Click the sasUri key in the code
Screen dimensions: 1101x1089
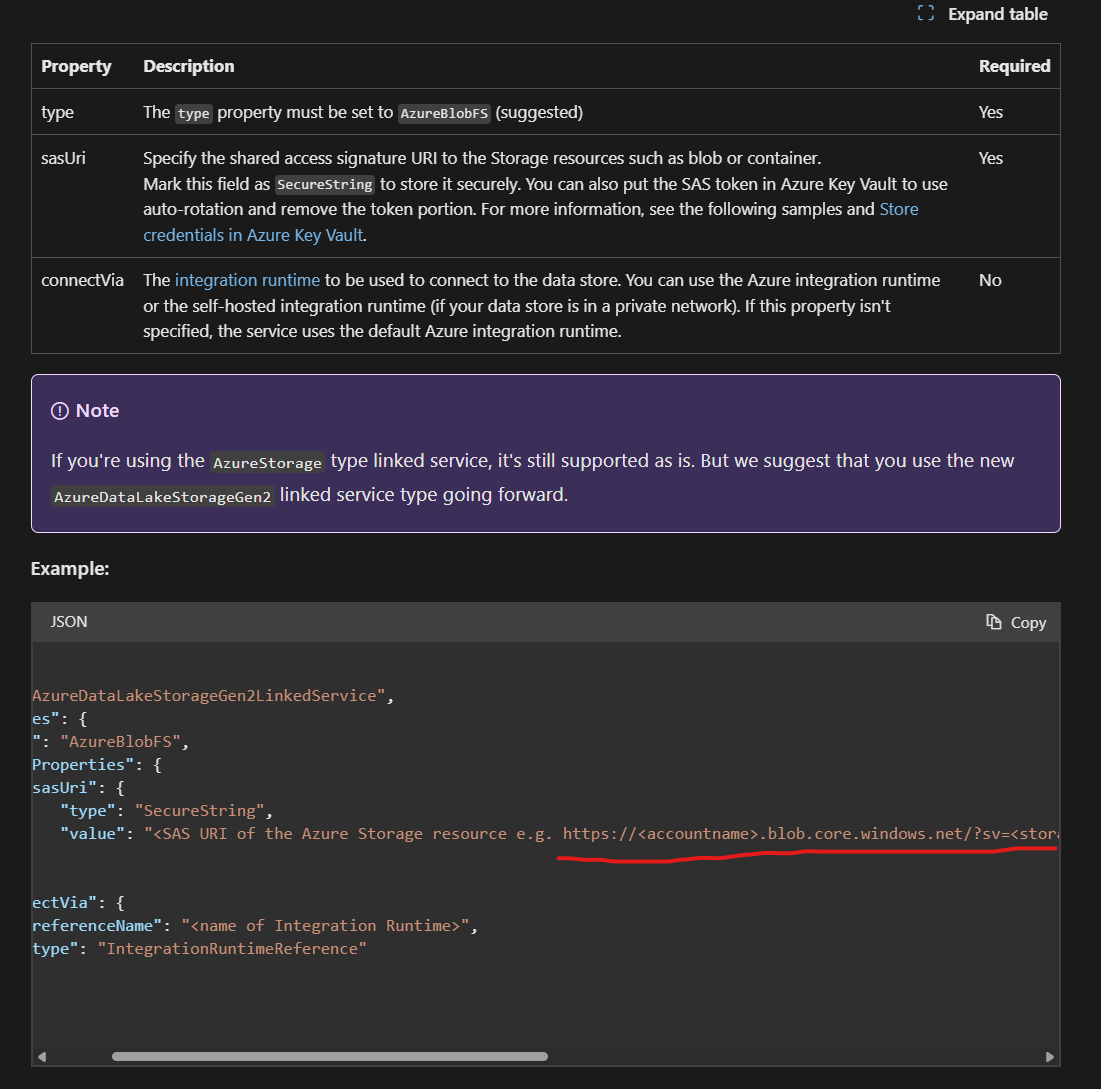click(x=64, y=788)
